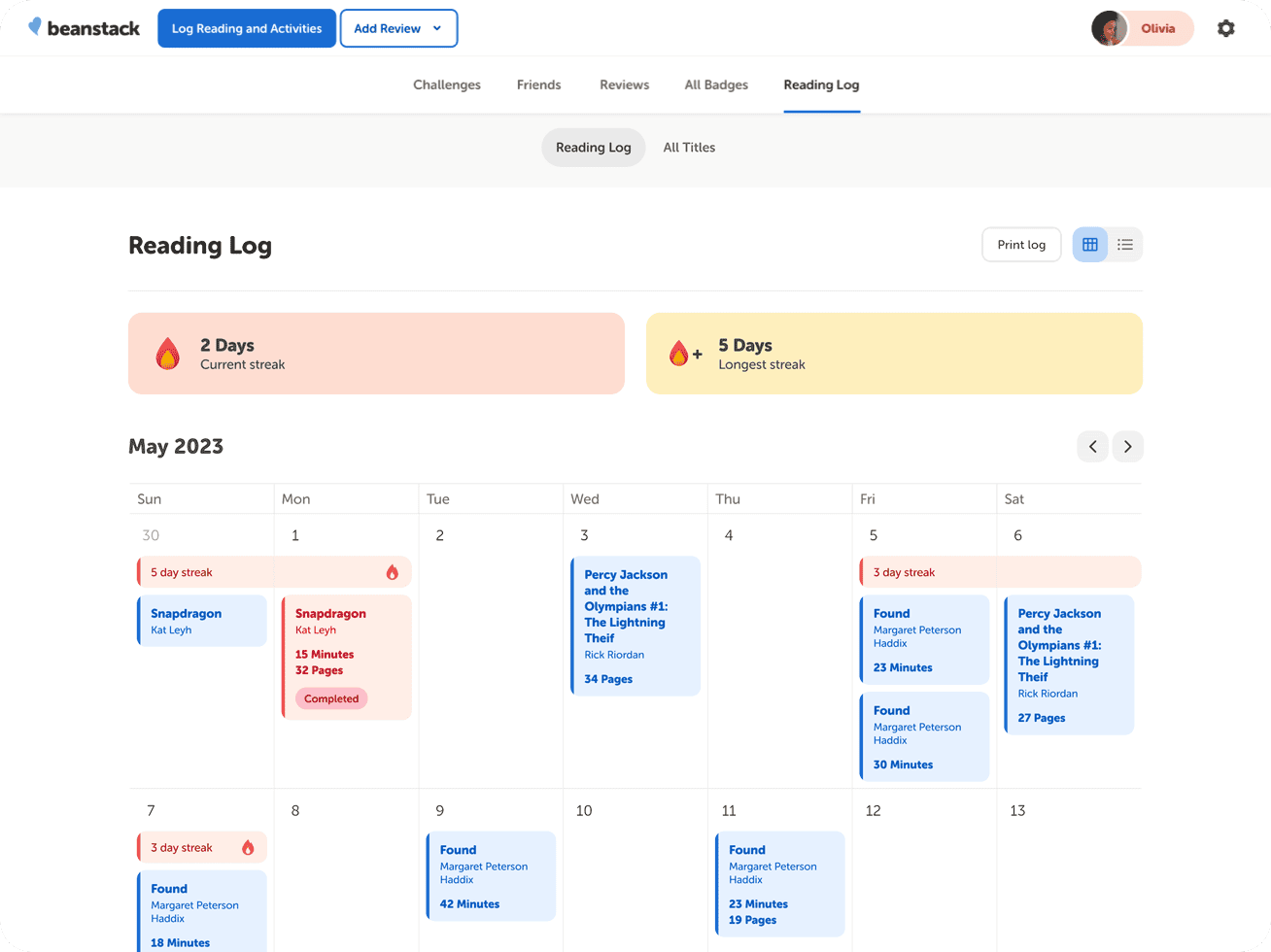Click the Print log button
The width and height of the screenshot is (1271, 952).
[1021, 245]
